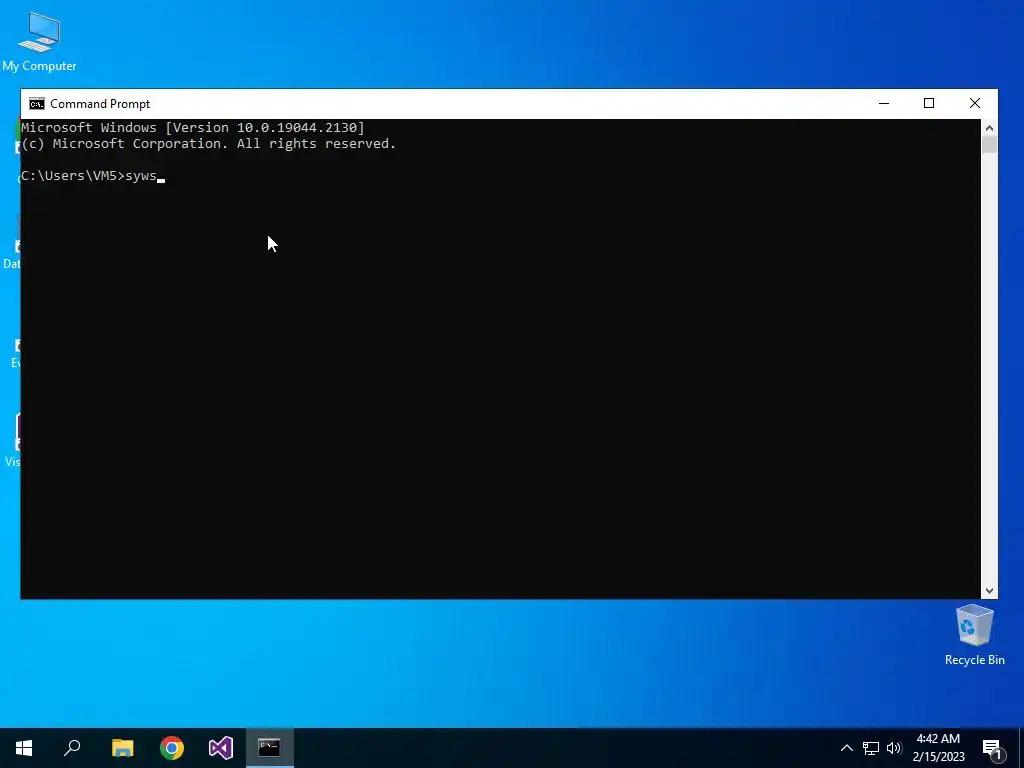Click the Command Prompt title bar icon

[37, 104]
